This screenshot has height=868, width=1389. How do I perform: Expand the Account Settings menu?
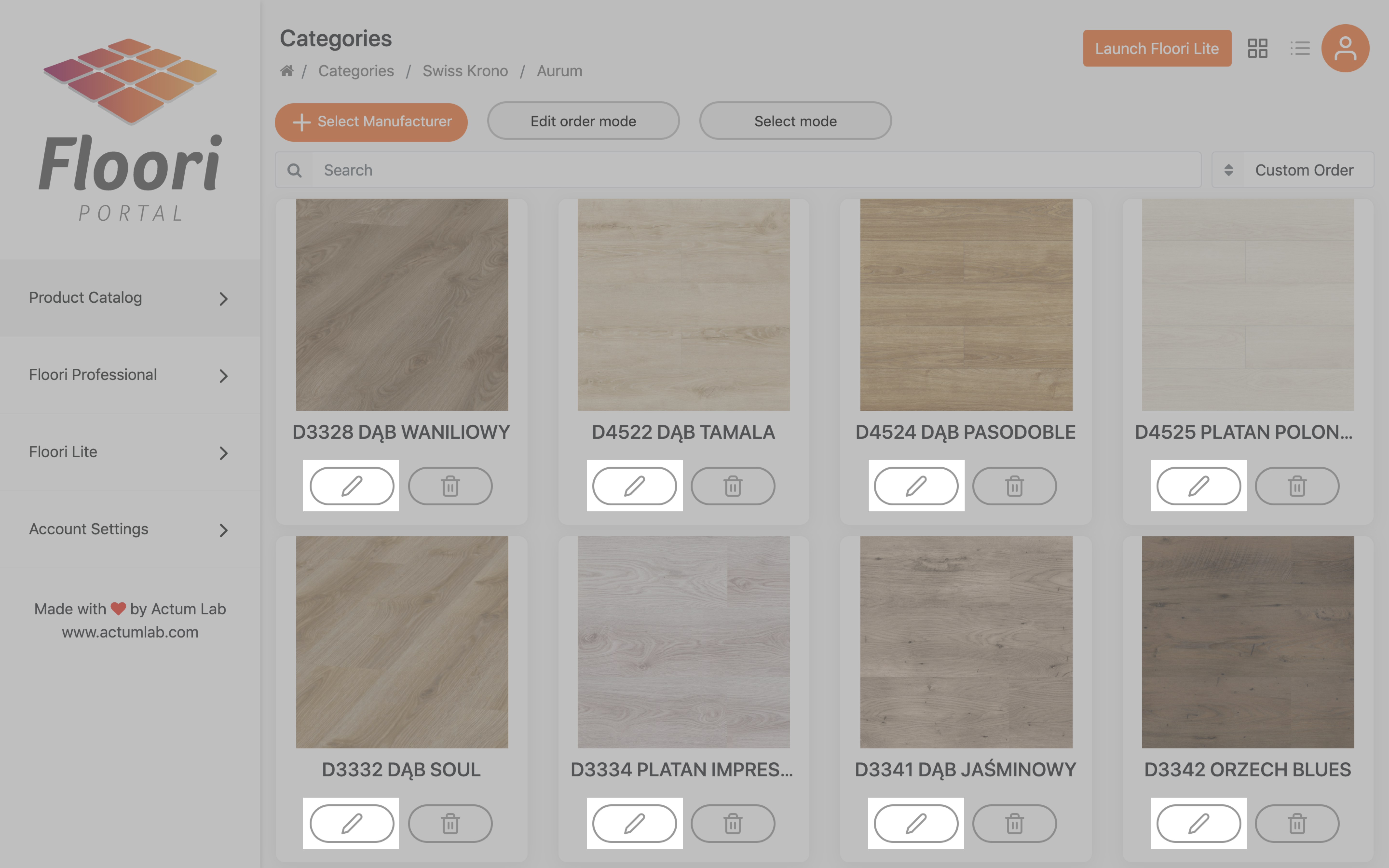click(130, 529)
